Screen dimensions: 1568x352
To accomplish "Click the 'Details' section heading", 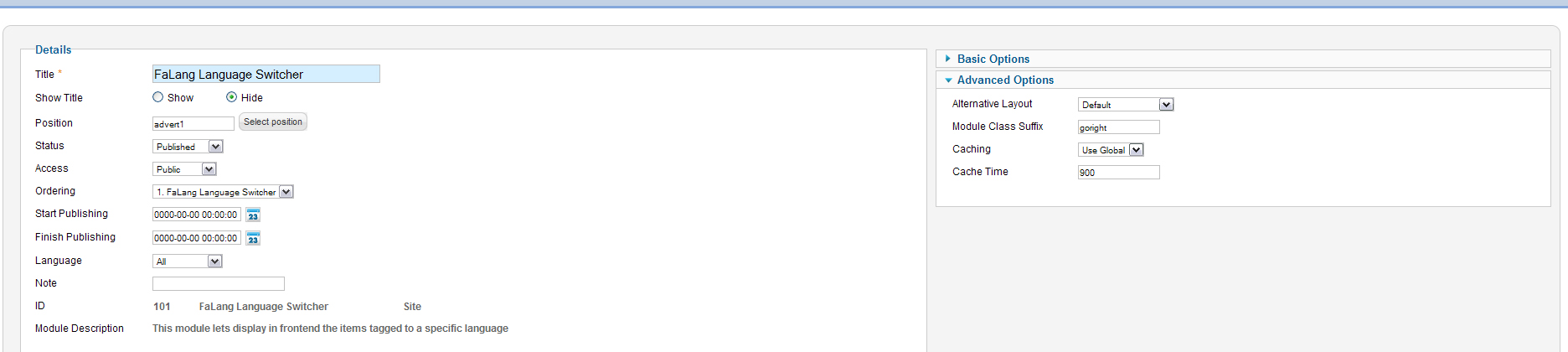I will 54,49.
